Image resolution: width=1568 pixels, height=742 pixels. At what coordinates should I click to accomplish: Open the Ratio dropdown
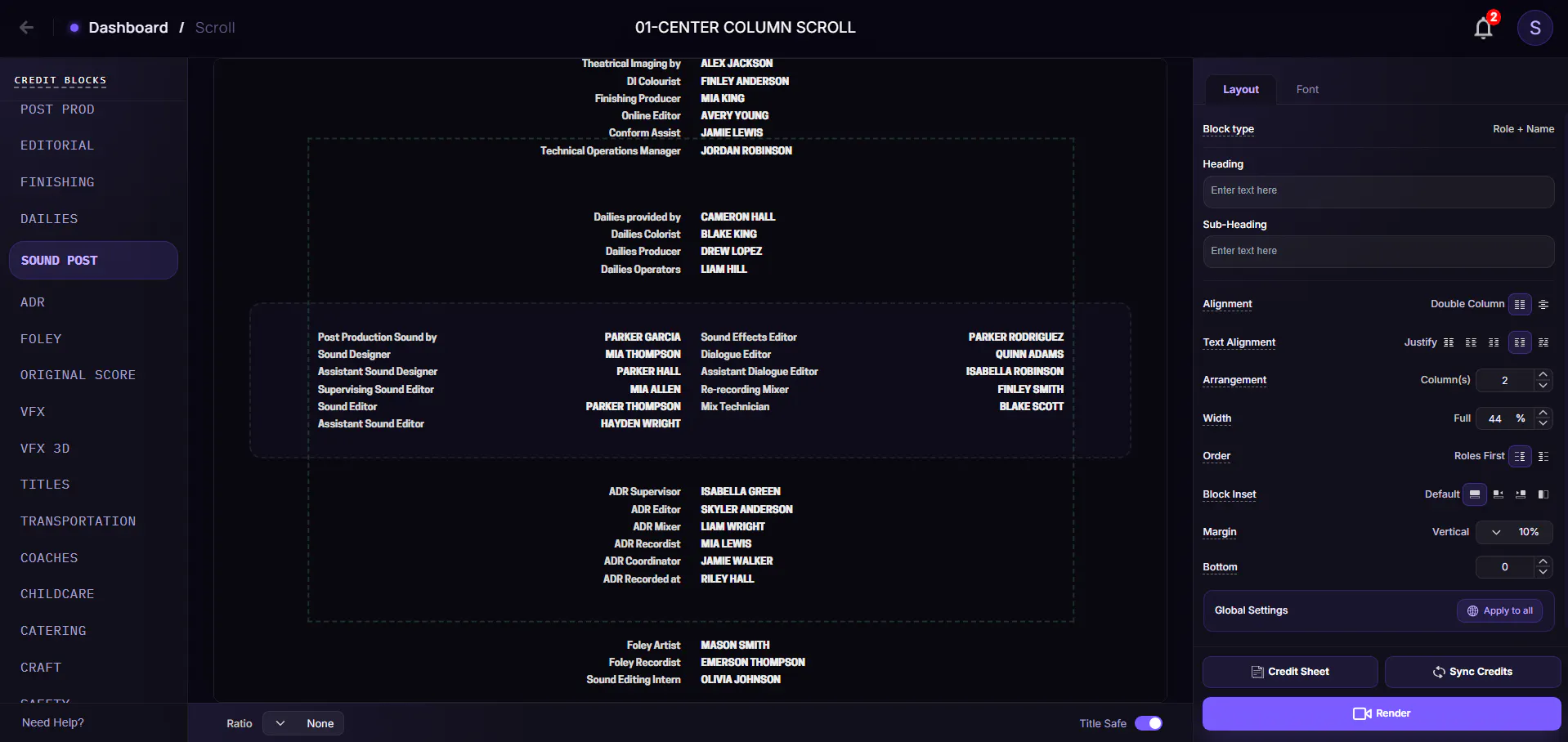302,723
